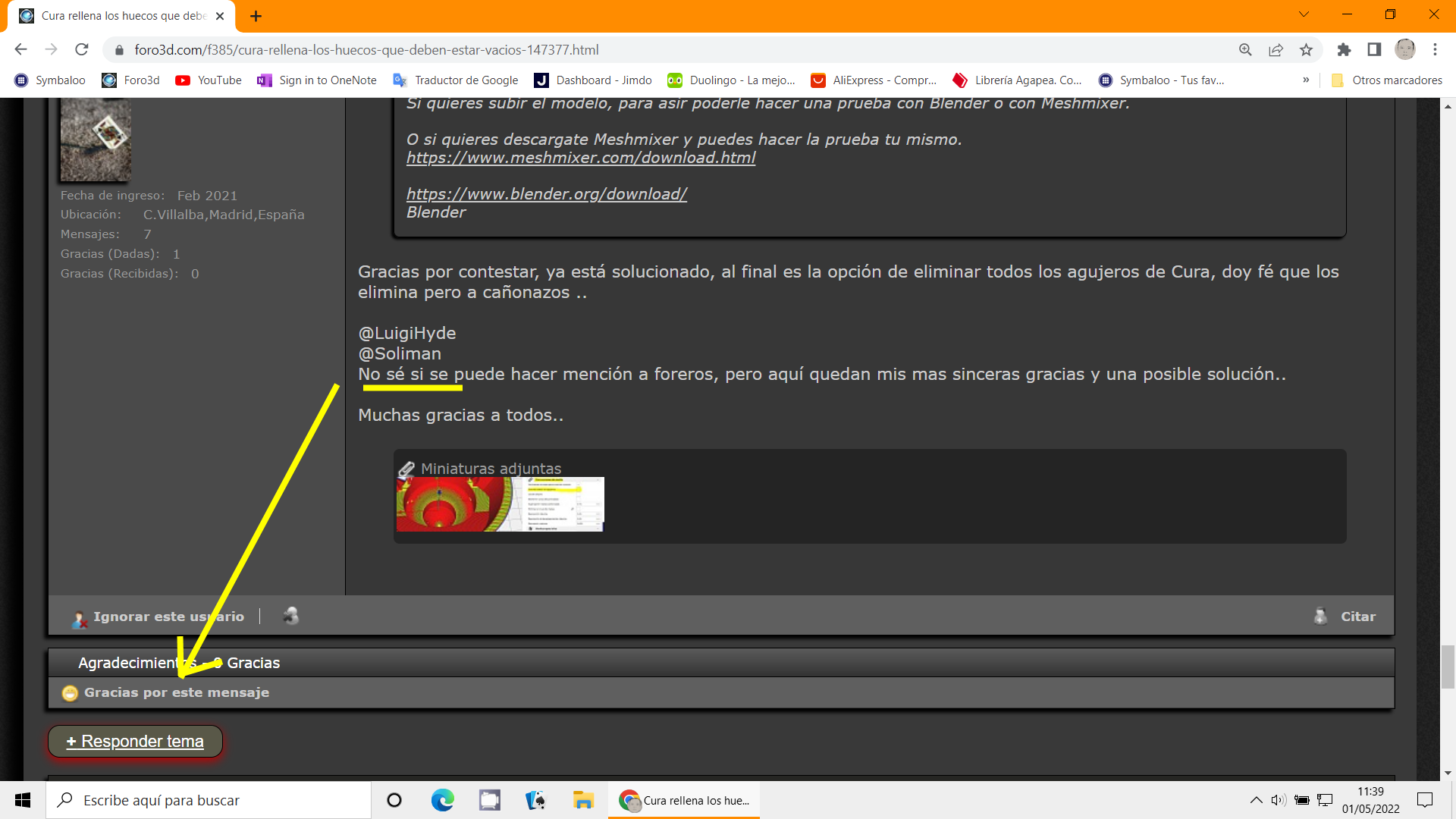Click the browser reload page icon
This screenshot has height=819, width=1456.
(82, 50)
